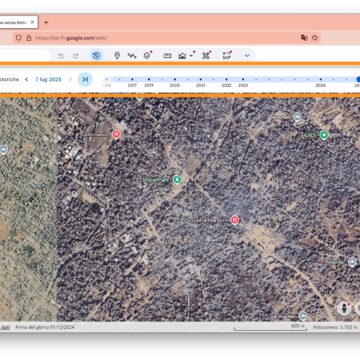The width and height of the screenshot is (360, 360).
Task: Click the camera altitude 3.753 m readout
Action: [335, 327]
